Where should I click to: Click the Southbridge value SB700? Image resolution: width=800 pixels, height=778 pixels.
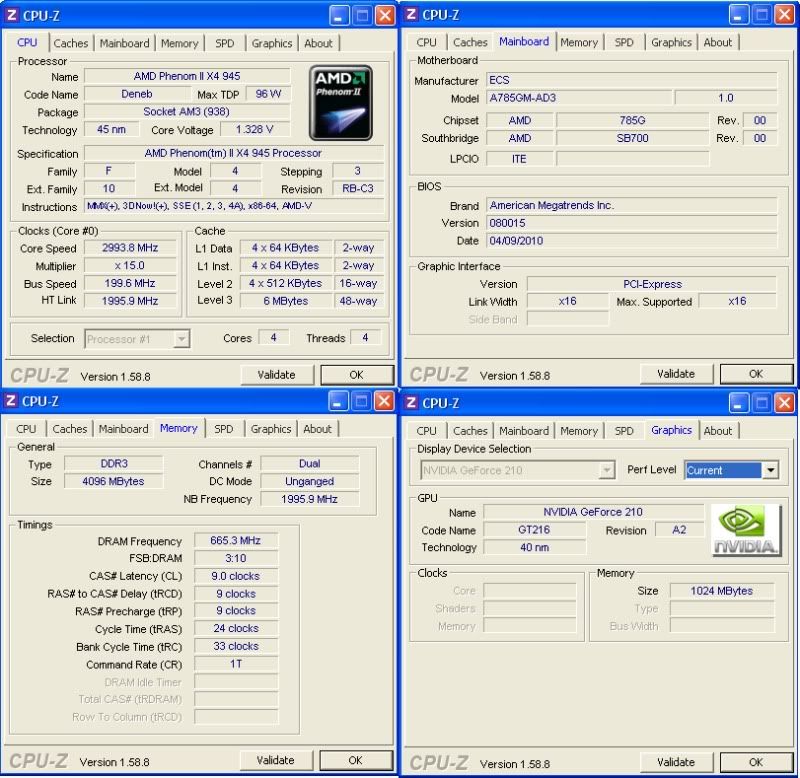tap(633, 138)
